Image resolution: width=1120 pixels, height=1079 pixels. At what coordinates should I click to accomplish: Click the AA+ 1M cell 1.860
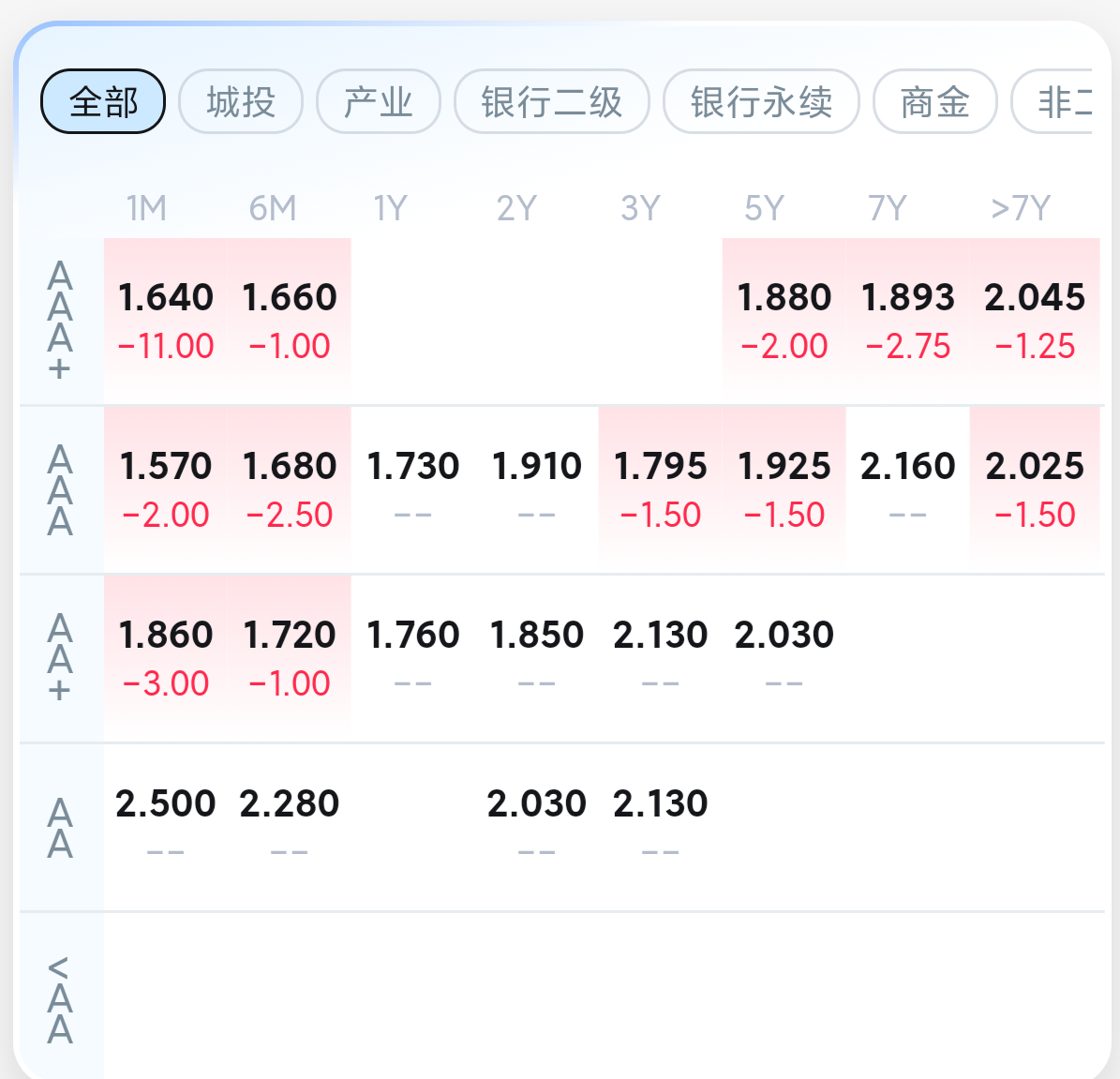[166, 658]
